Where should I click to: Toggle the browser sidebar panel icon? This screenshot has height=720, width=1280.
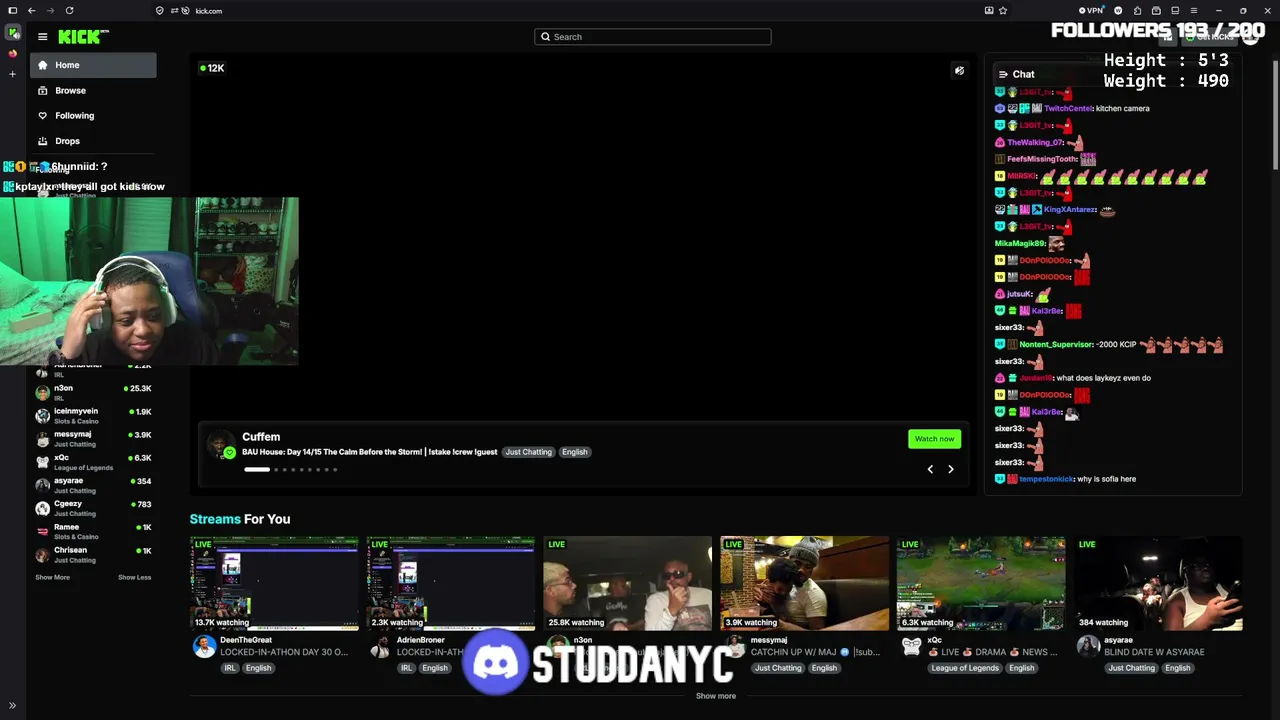pyautogui.click(x=12, y=10)
